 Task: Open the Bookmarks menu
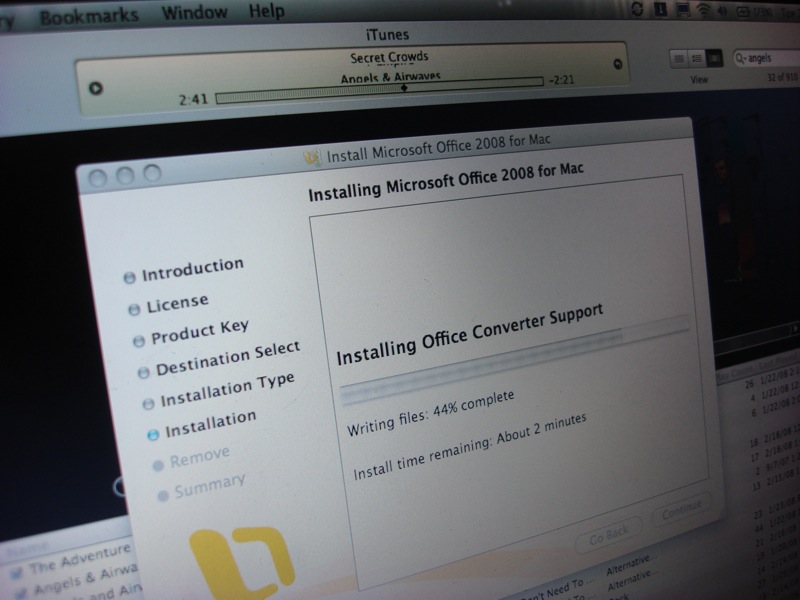tap(89, 16)
